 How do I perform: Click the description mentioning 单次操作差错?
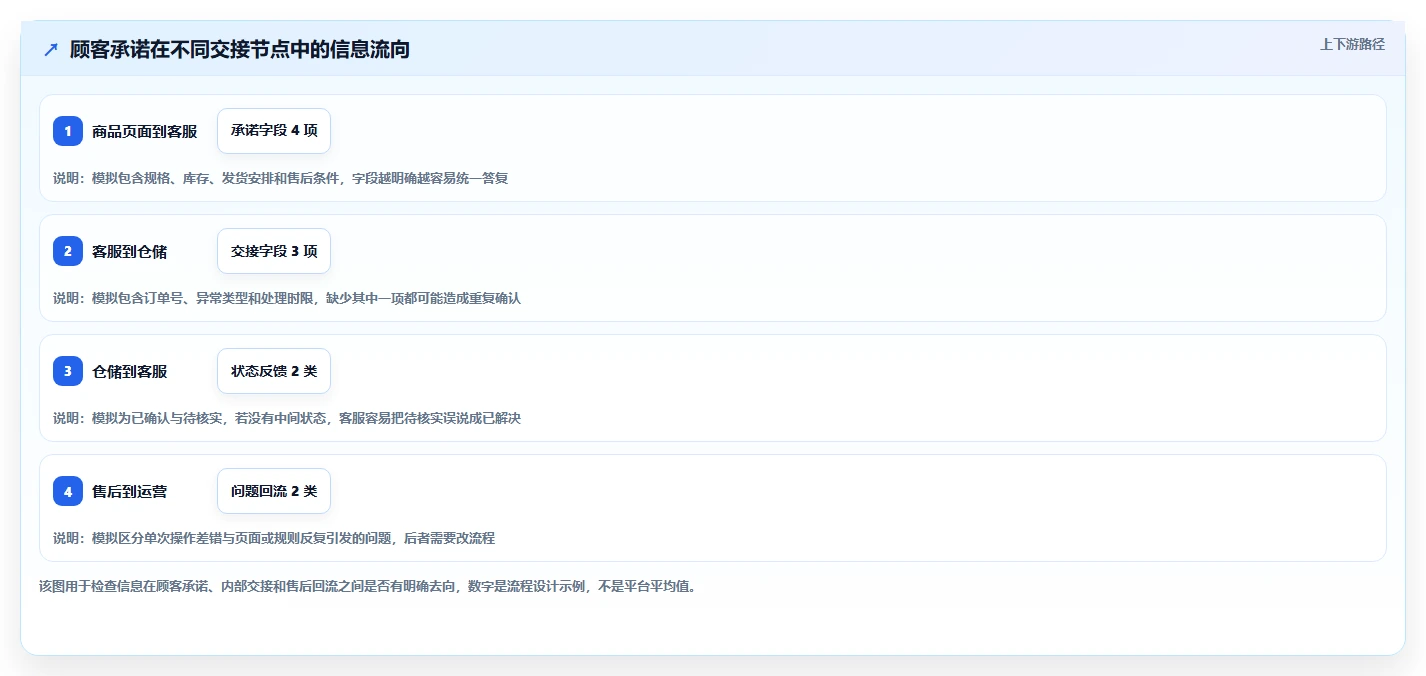tap(274, 538)
